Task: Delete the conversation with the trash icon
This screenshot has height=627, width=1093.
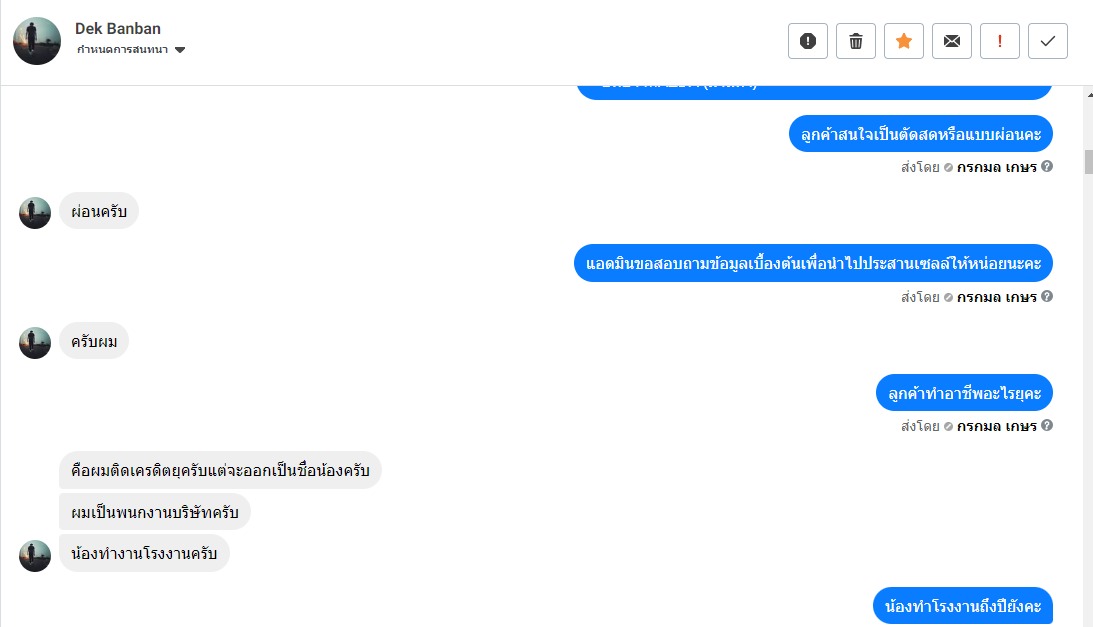Action: (856, 41)
